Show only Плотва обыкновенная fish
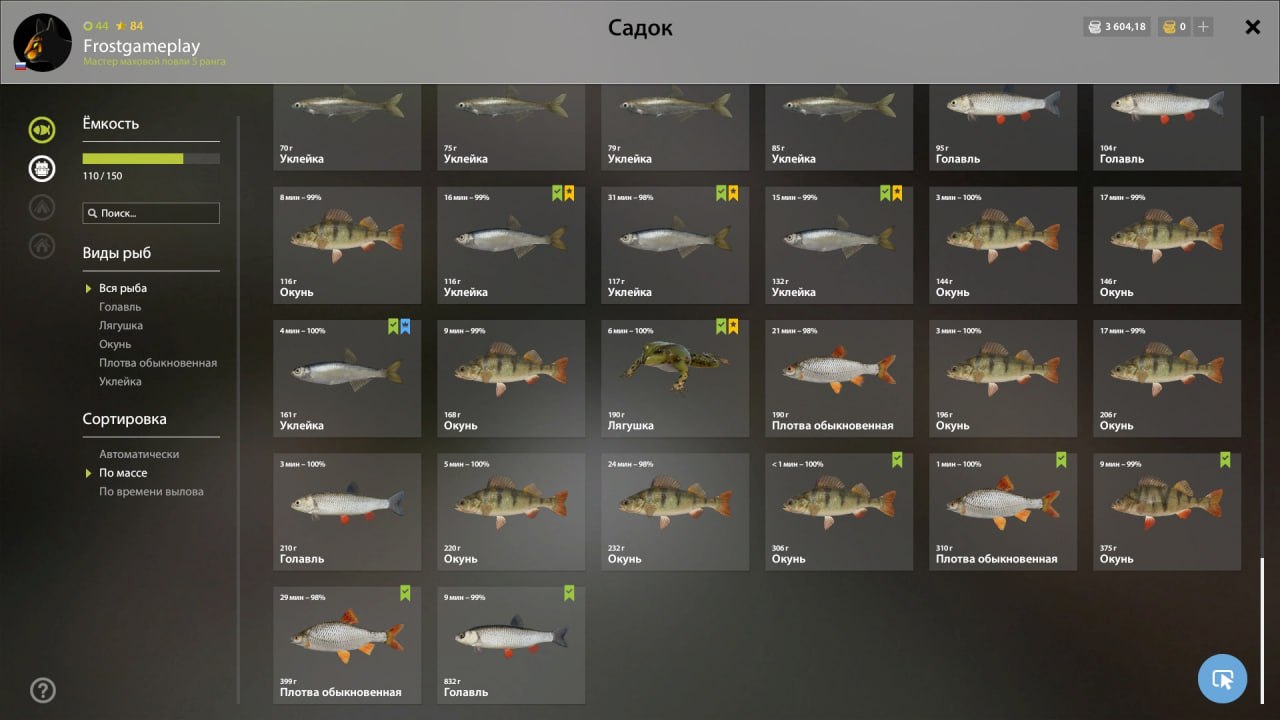This screenshot has height=720, width=1280. point(158,363)
